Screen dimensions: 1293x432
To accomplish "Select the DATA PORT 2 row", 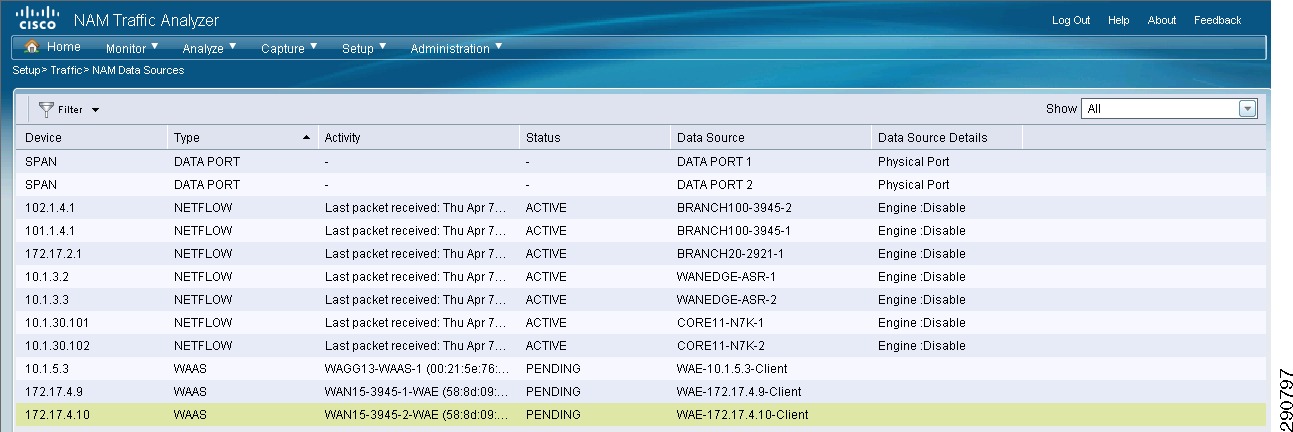I will click(x=641, y=184).
